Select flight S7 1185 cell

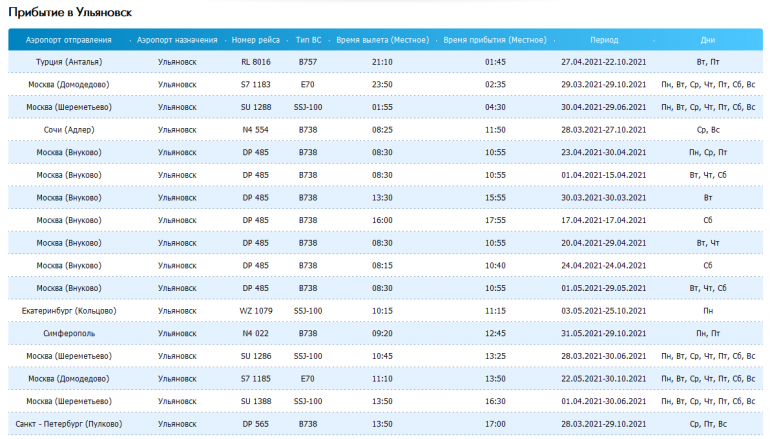coord(256,379)
